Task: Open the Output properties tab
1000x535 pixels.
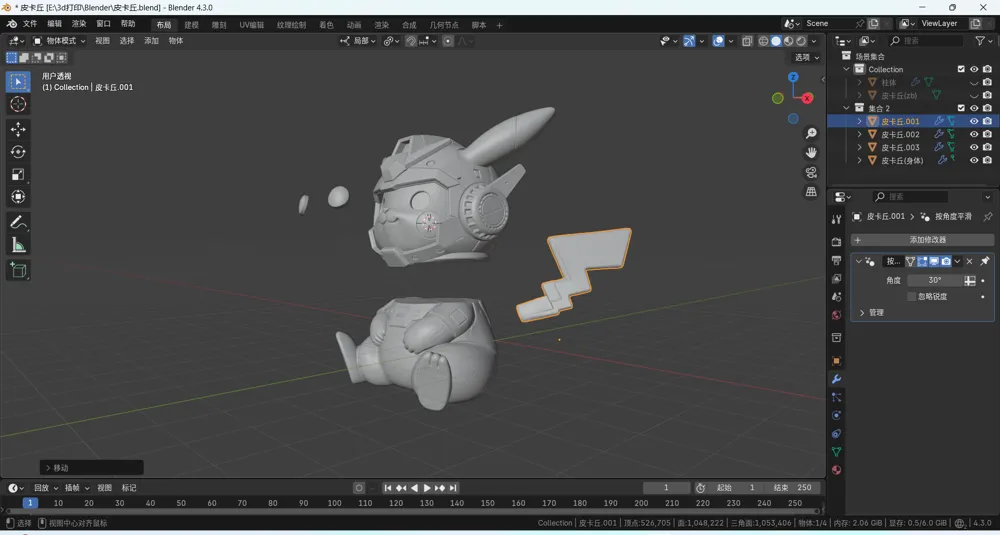Action: (x=836, y=260)
